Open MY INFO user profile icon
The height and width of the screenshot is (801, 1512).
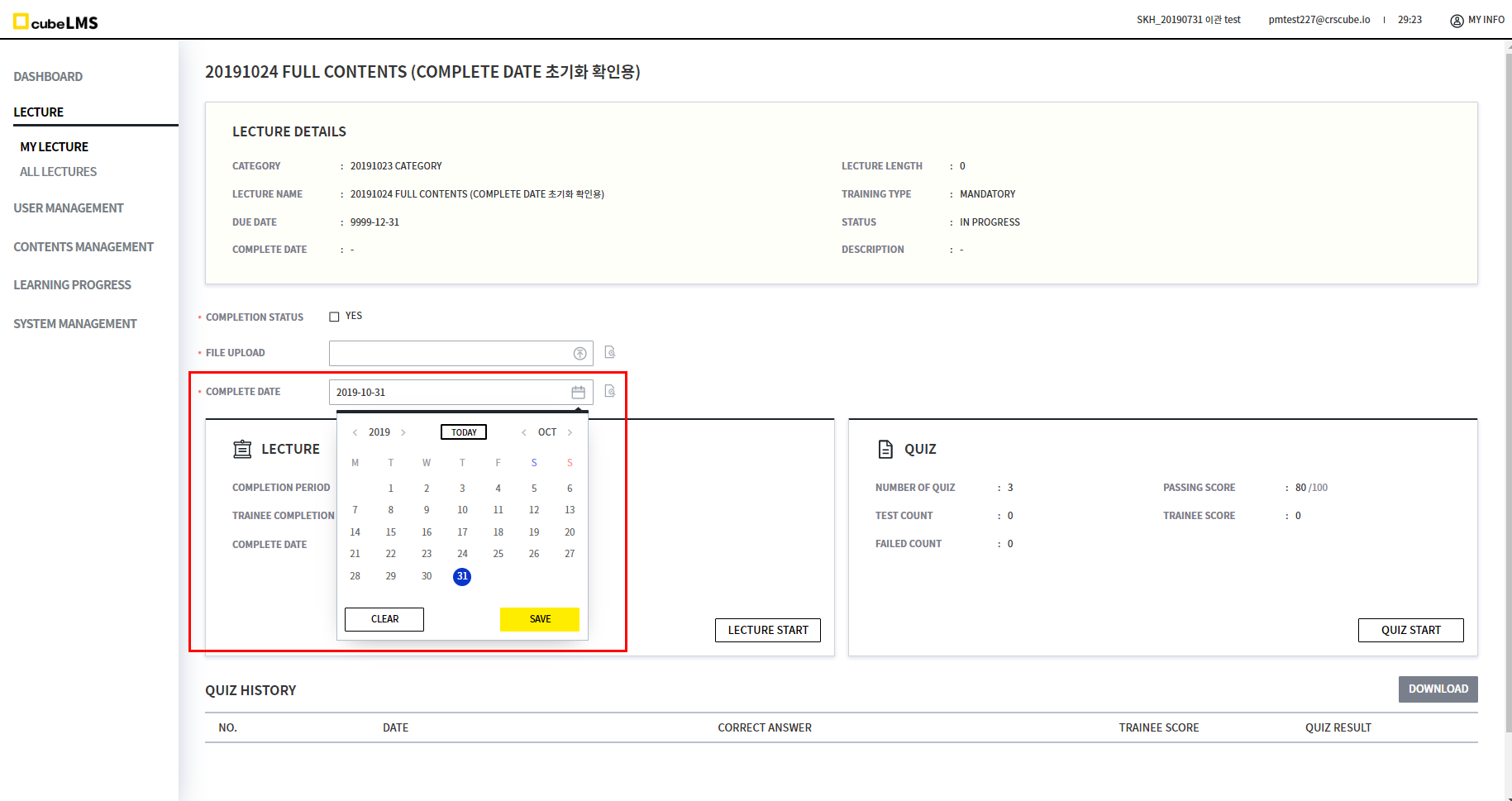[1457, 21]
